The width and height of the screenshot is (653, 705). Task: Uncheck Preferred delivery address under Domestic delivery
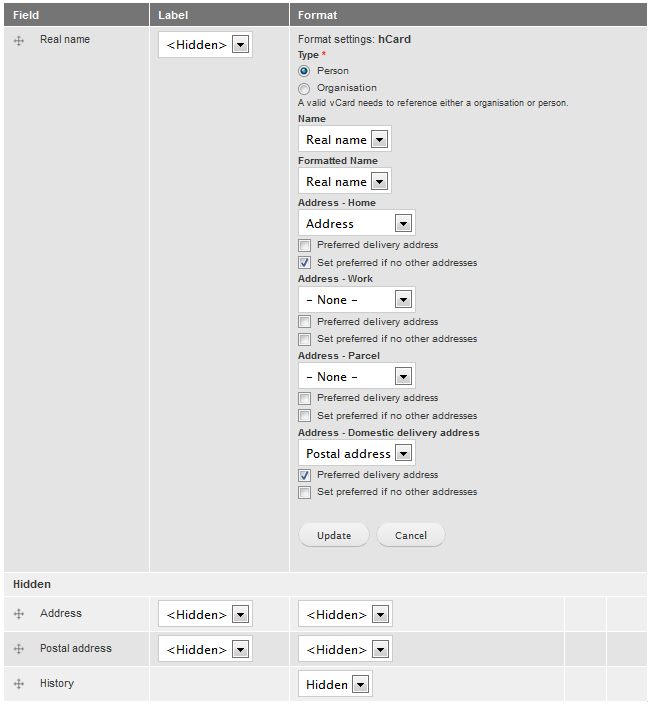[304, 475]
